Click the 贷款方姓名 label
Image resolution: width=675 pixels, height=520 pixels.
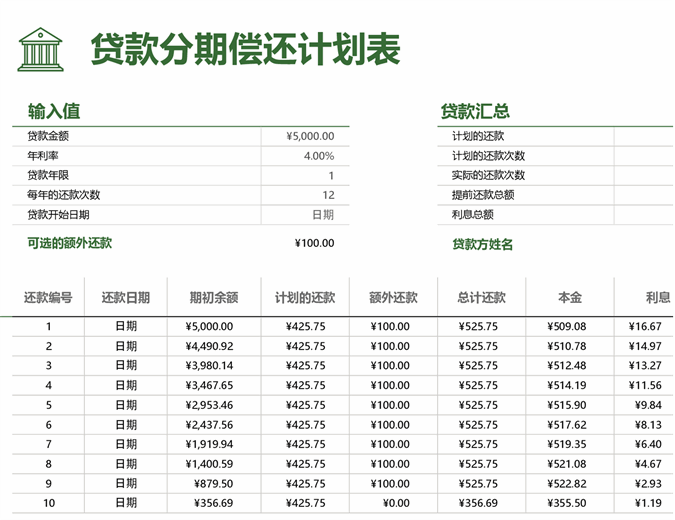(x=482, y=244)
